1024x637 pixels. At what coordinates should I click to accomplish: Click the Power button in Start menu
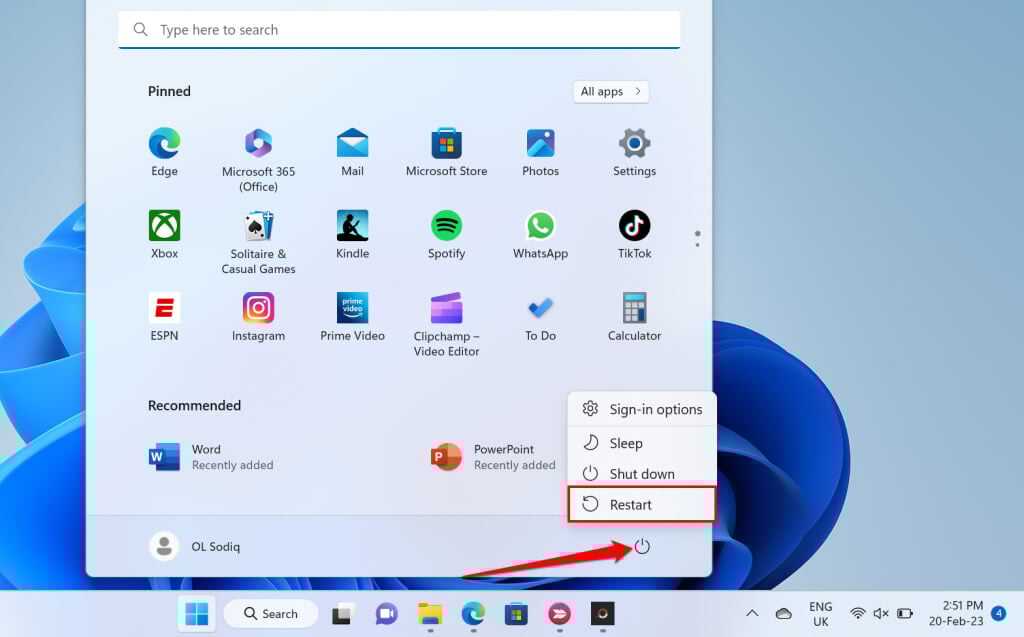[642, 546]
